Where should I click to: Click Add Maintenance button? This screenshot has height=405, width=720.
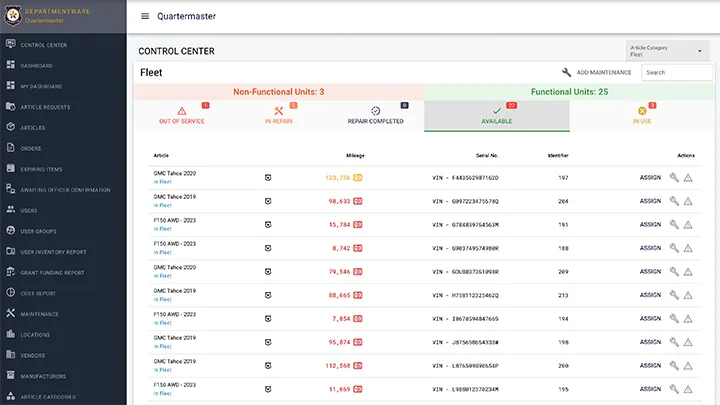pos(596,73)
